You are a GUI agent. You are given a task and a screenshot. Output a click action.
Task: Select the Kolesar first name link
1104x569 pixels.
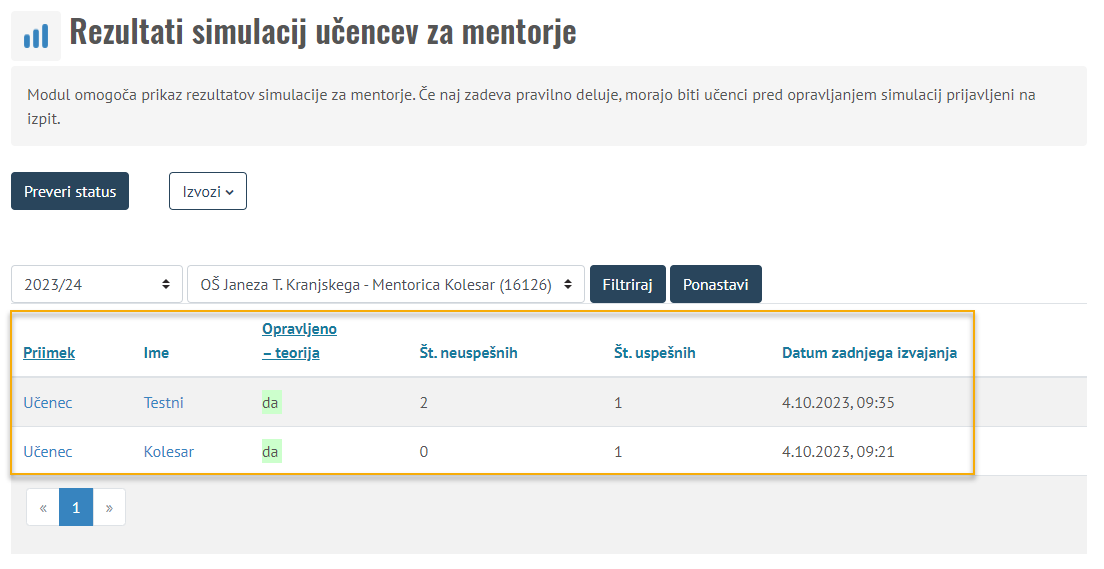[169, 451]
